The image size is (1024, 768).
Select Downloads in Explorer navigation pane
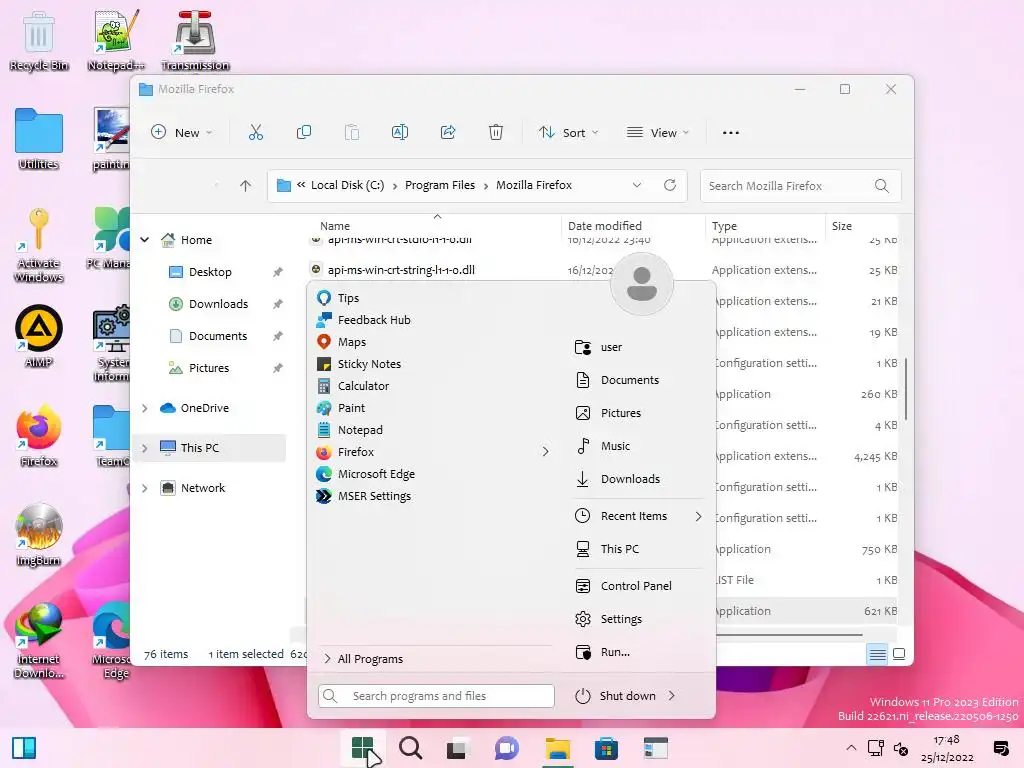coord(218,304)
